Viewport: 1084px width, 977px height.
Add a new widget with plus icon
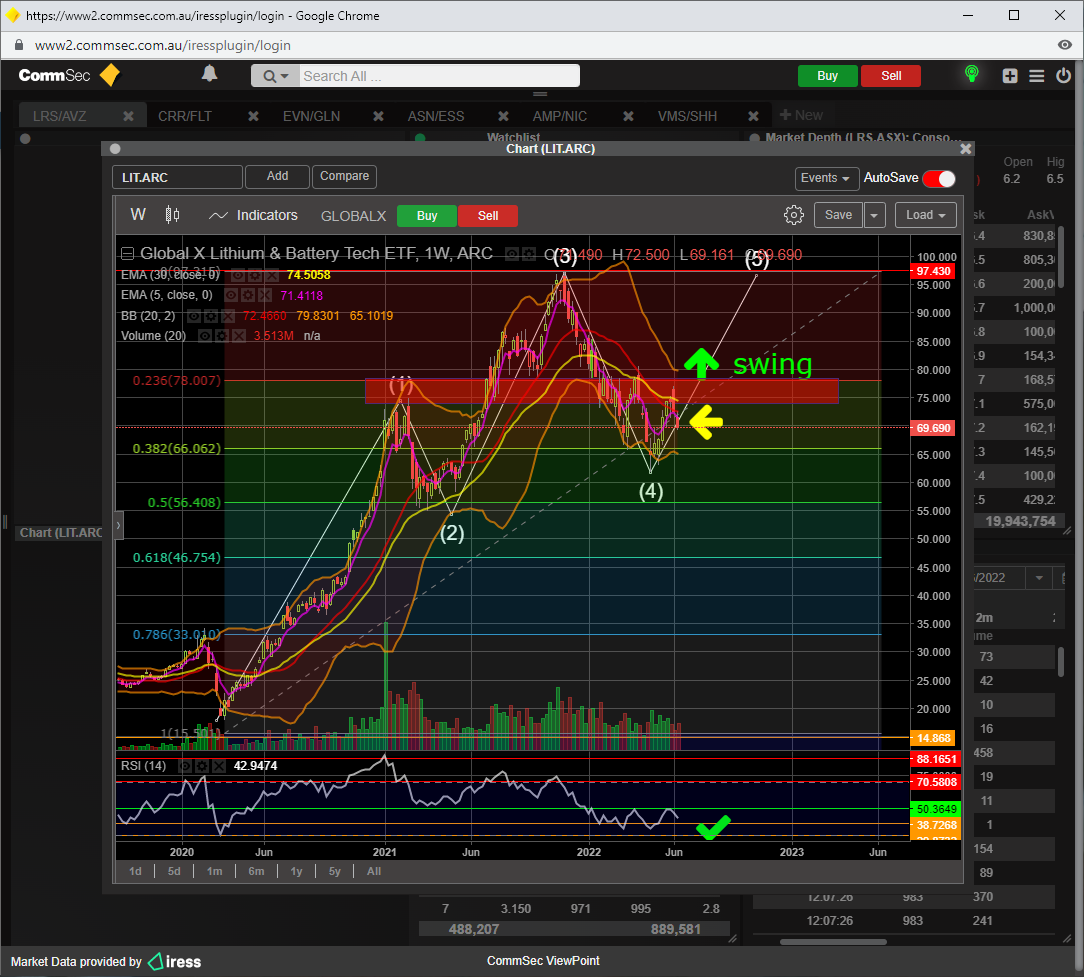point(1010,76)
